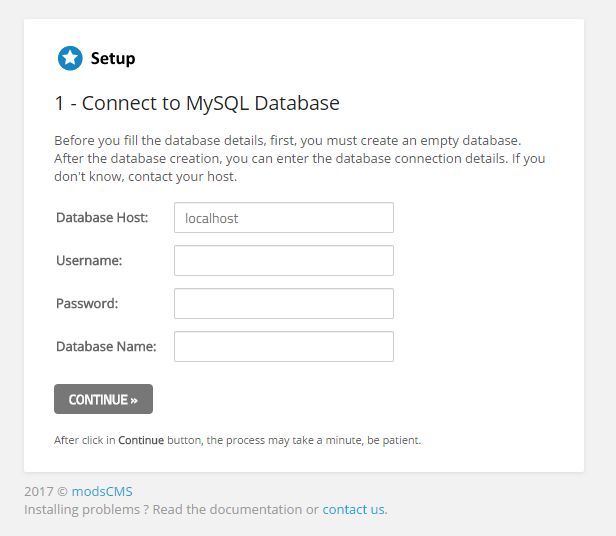Image resolution: width=616 pixels, height=536 pixels.
Task: Click the bold Continue word in note
Action: (141, 440)
